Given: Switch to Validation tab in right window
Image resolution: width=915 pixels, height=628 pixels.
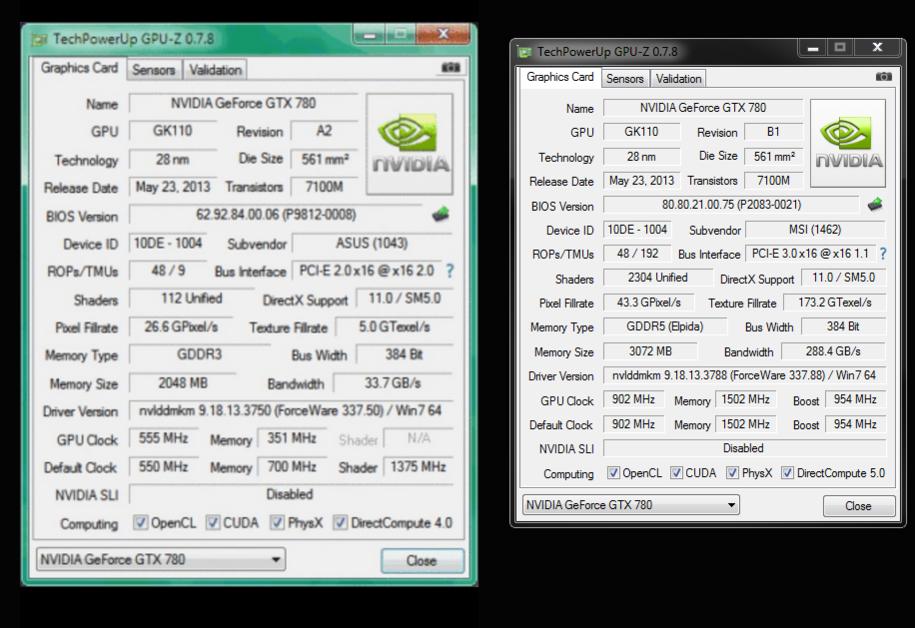Looking at the screenshot, I should point(679,79).
